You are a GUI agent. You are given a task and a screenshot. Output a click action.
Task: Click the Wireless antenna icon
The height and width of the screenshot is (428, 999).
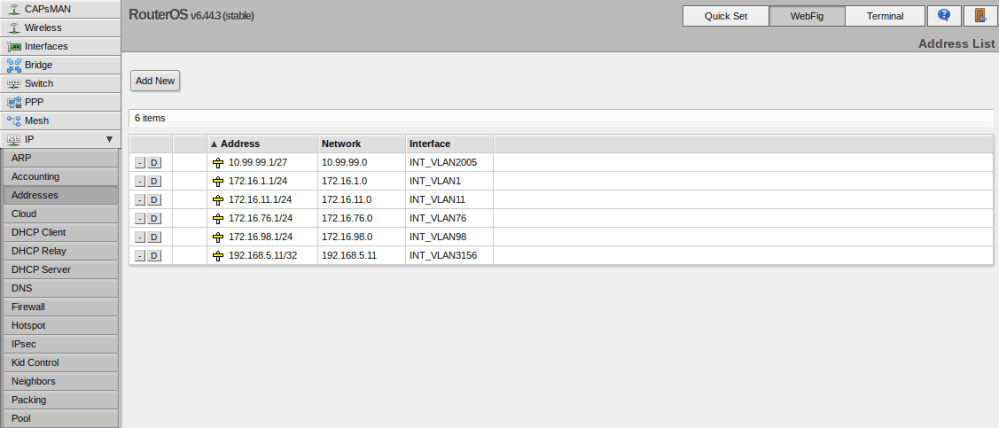click(14, 27)
